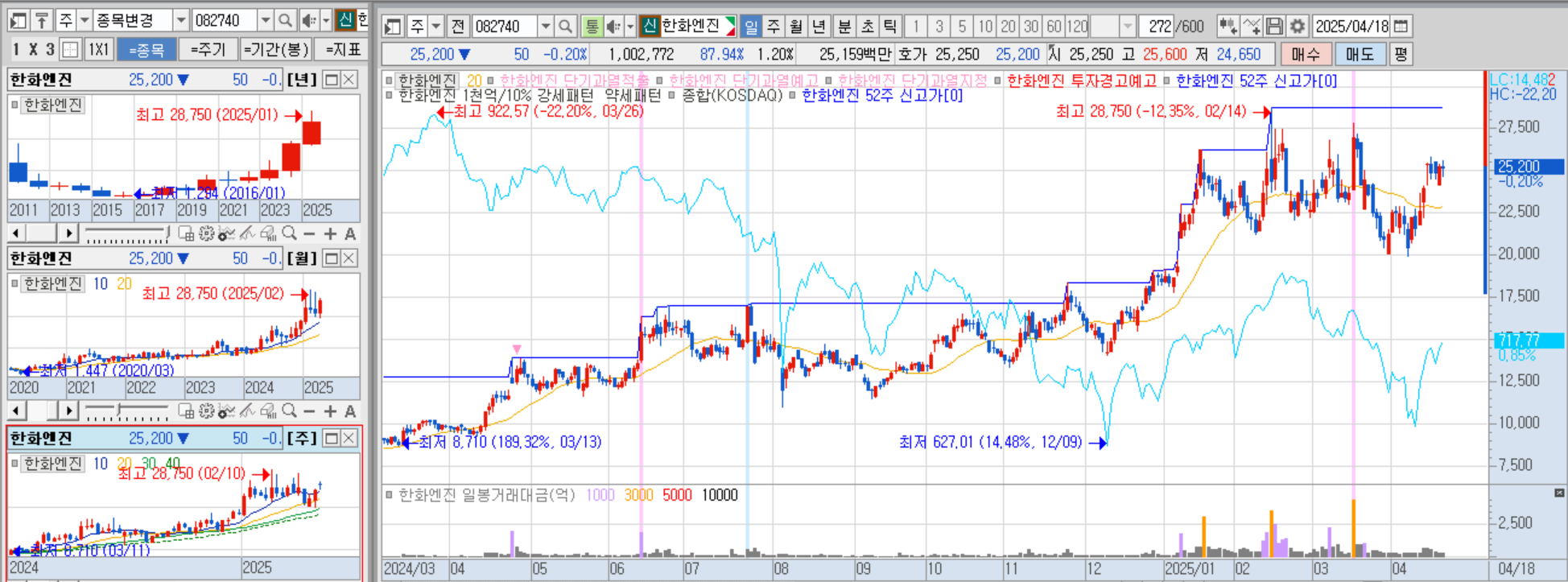The width and height of the screenshot is (1568, 582).
Task: Select the 120 interval button
Action: tap(1077, 27)
